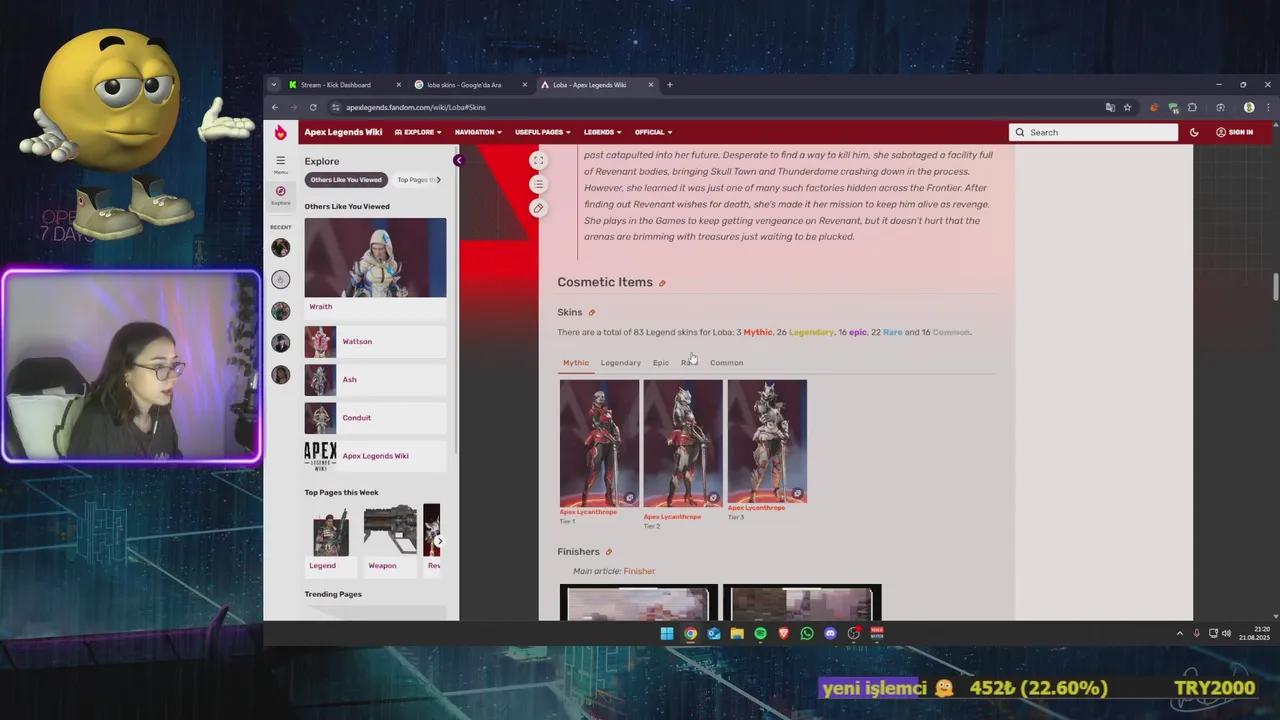This screenshot has height=720, width=1280.
Task: Select Others Like You Viewed pill tab
Action: (x=346, y=180)
